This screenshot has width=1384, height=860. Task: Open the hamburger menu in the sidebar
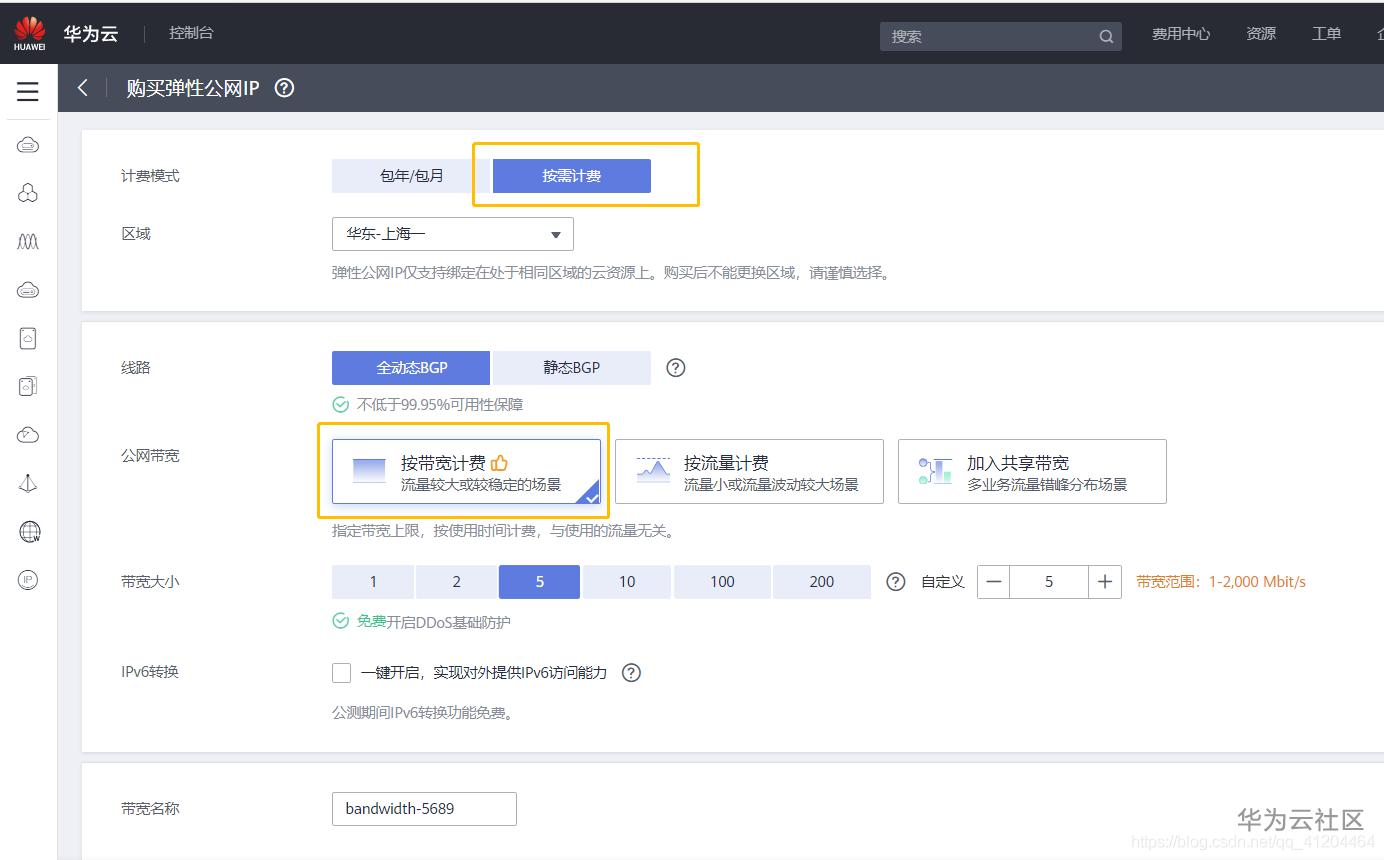[28, 92]
